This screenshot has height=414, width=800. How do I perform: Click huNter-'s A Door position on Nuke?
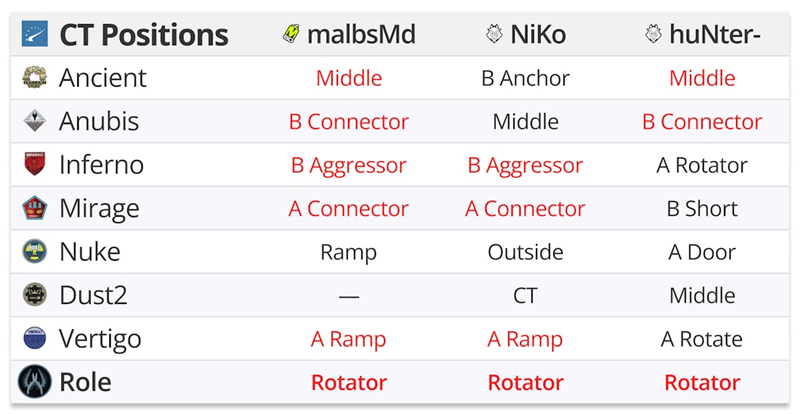coord(701,252)
